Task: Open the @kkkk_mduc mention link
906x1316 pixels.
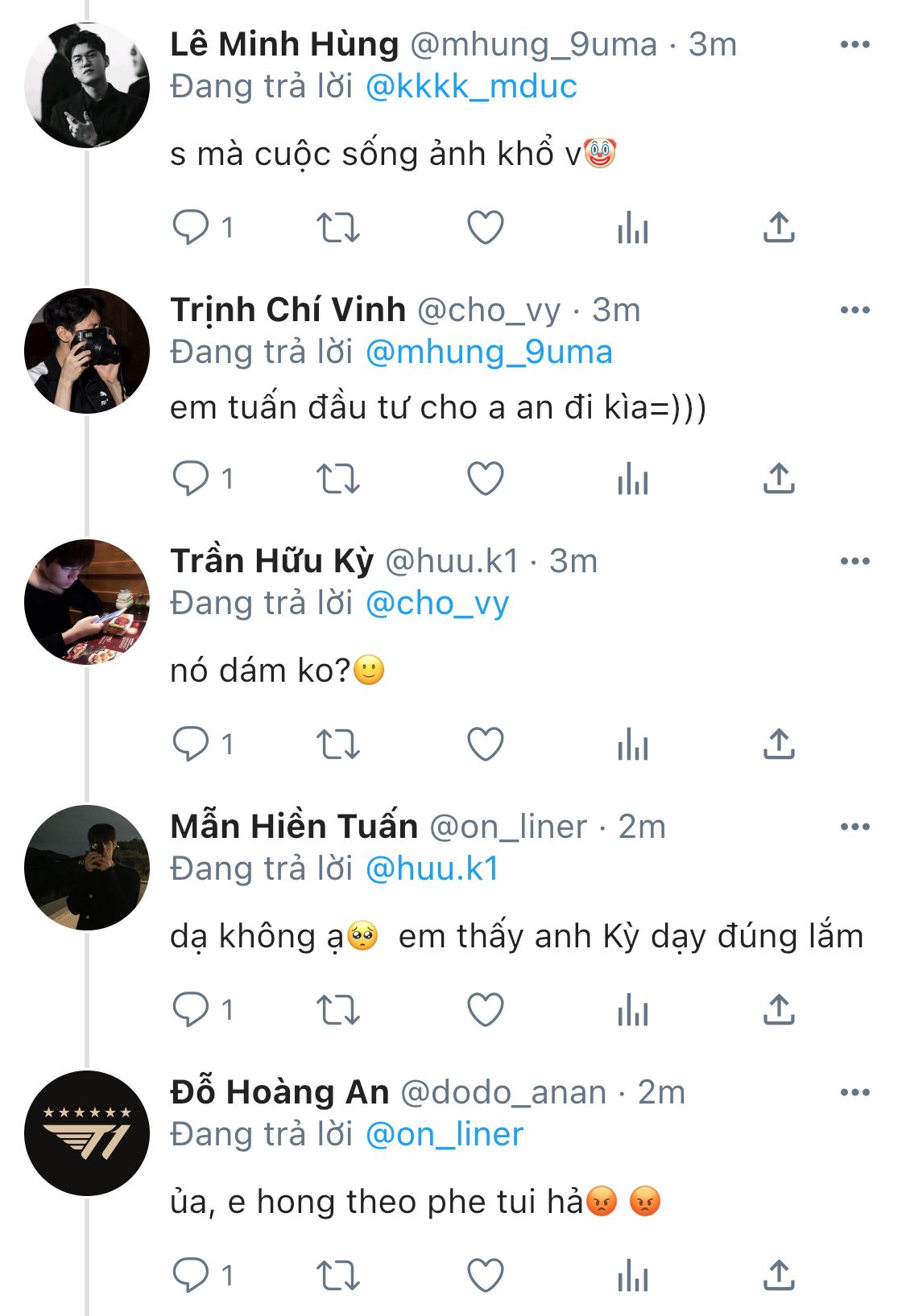Action: coord(471,87)
